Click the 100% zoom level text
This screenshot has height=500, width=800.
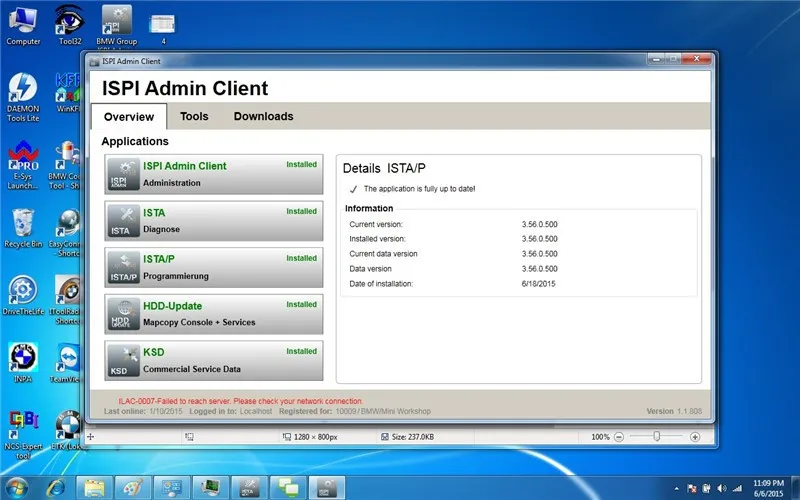[600, 437]
